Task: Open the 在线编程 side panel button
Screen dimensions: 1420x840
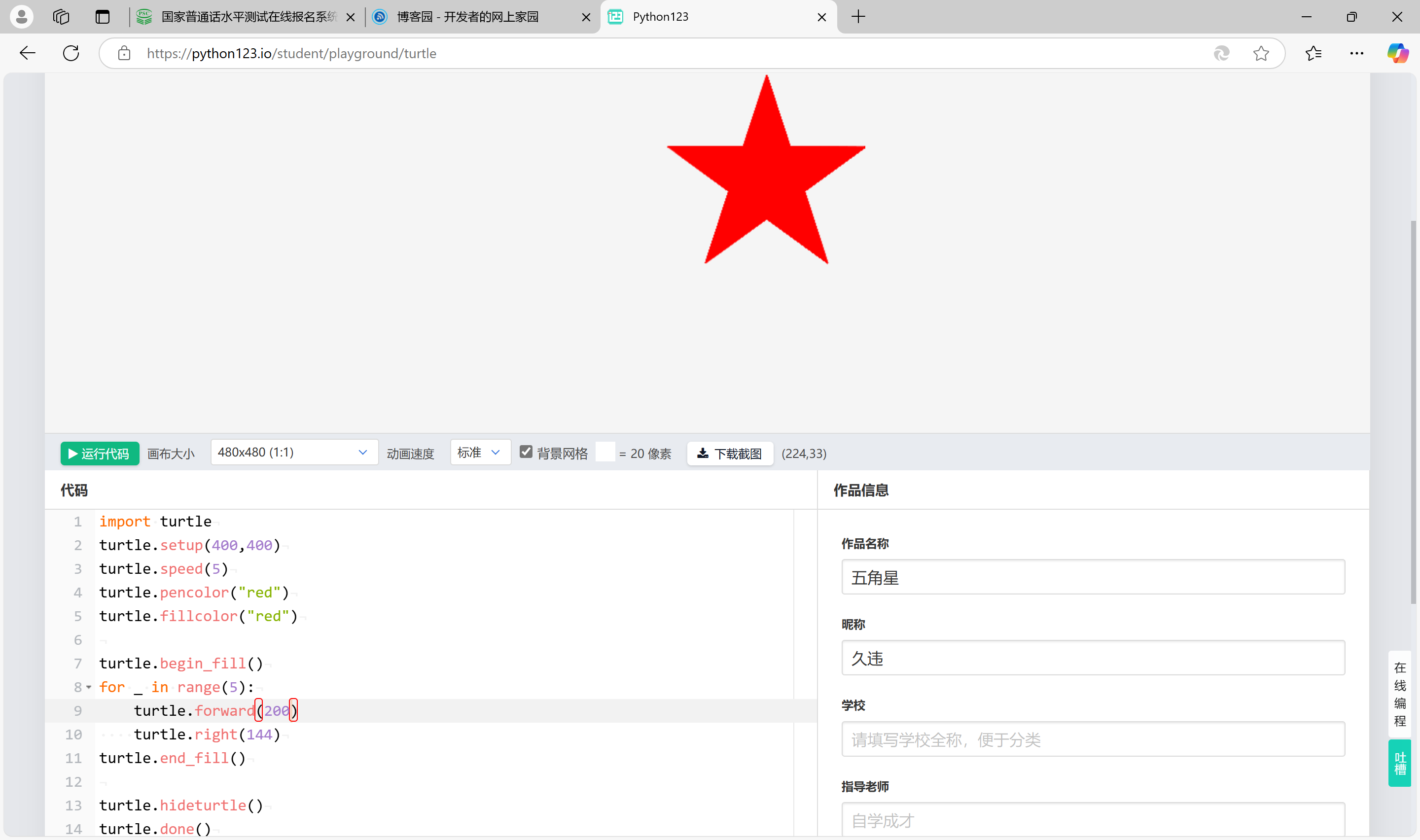Action: [1400, 694]
